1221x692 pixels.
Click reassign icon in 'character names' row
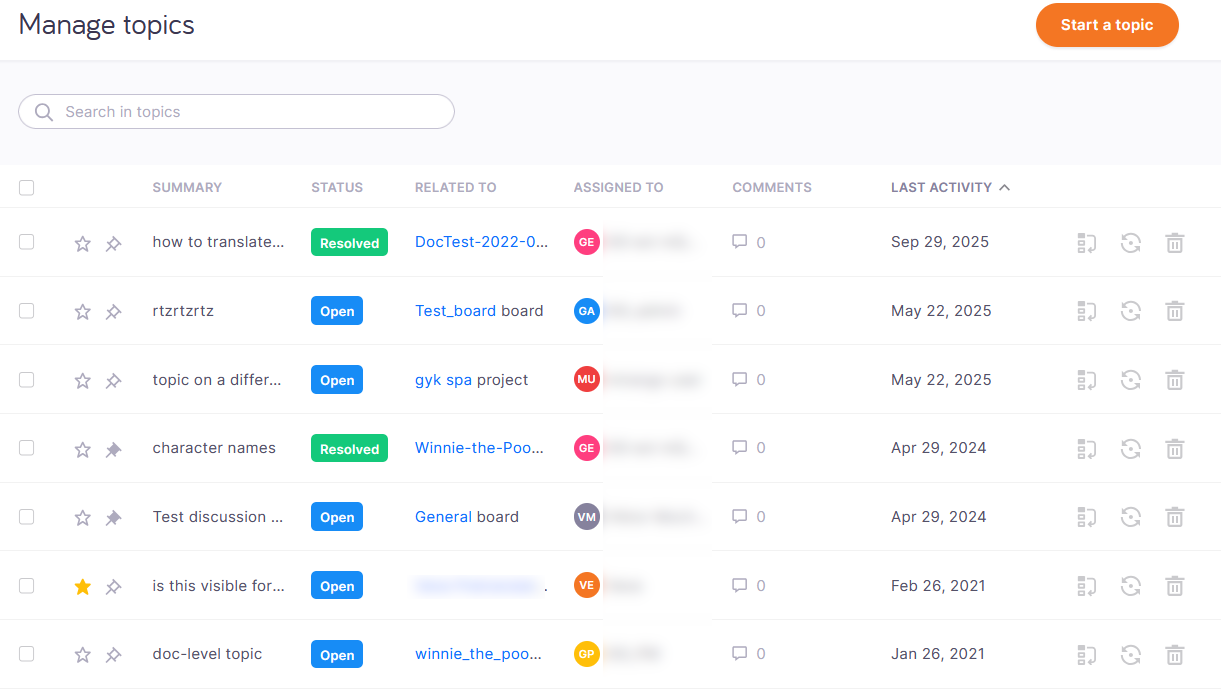coord(1087,449)
